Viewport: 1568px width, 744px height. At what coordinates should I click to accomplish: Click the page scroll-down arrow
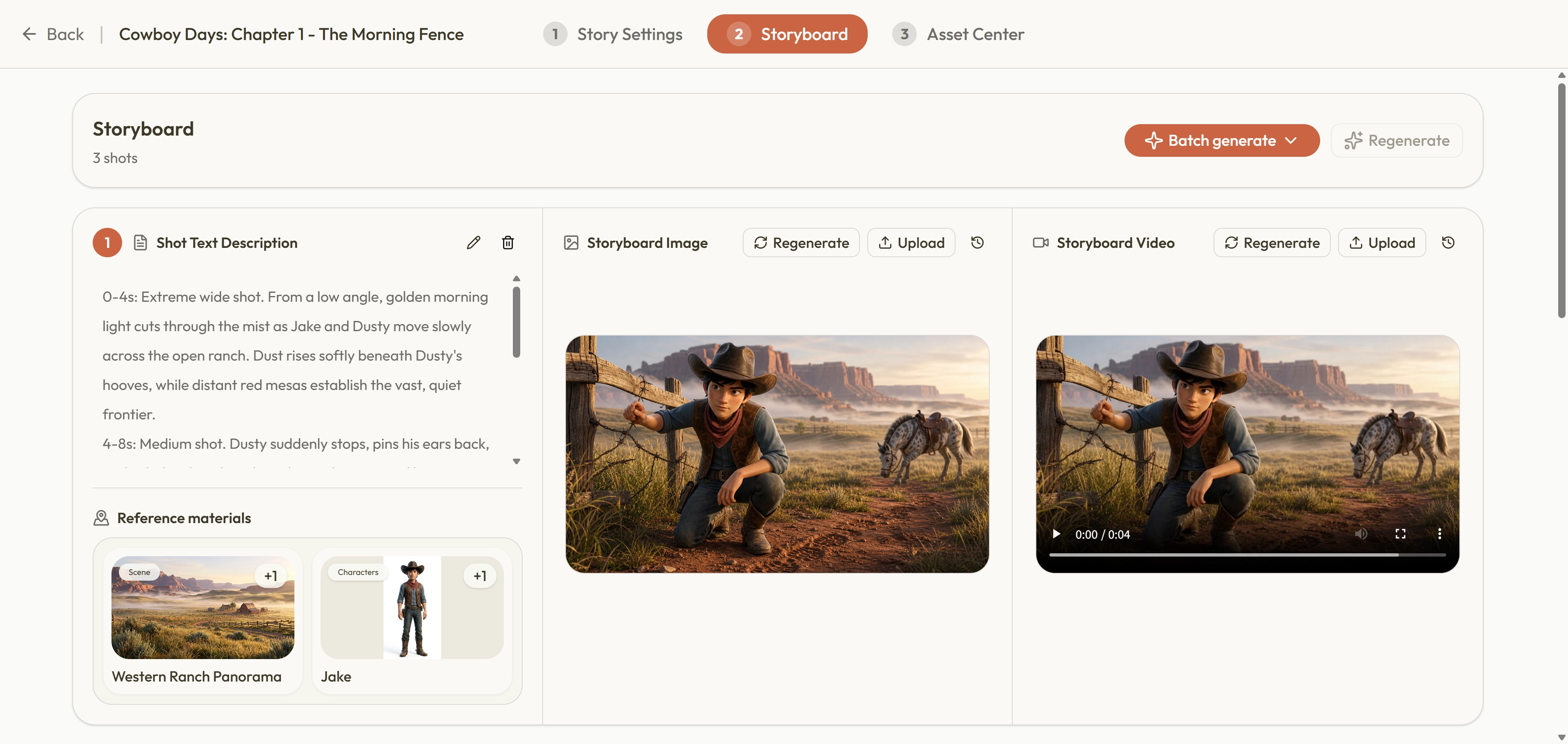click(x=1561, y=737)
